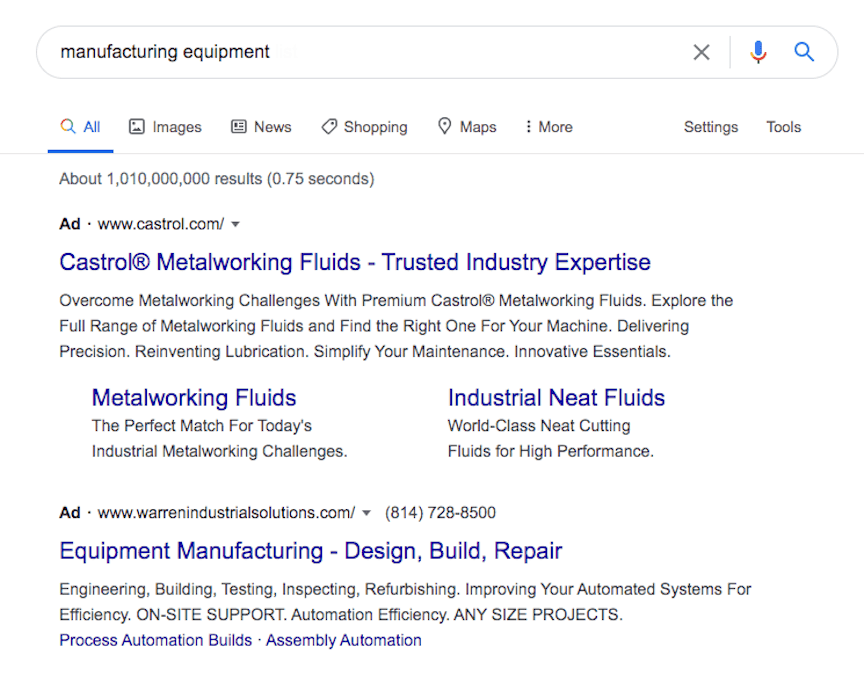Click the magnifier icon on the All tab
The image size is (864, 676).
tap(68, 126)
